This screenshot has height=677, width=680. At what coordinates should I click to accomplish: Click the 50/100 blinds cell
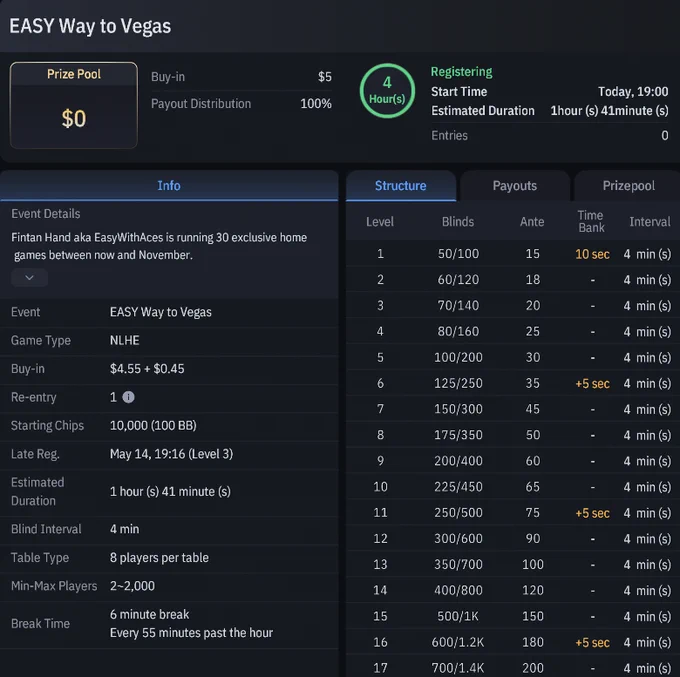[x=458, y=253]
